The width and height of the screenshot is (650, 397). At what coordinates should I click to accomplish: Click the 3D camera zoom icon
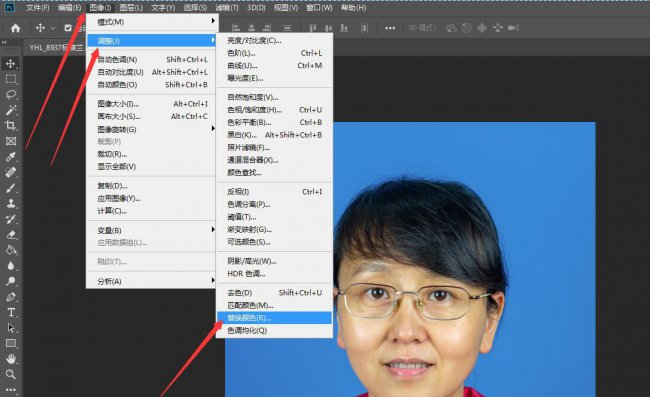(x=513, y=28)
